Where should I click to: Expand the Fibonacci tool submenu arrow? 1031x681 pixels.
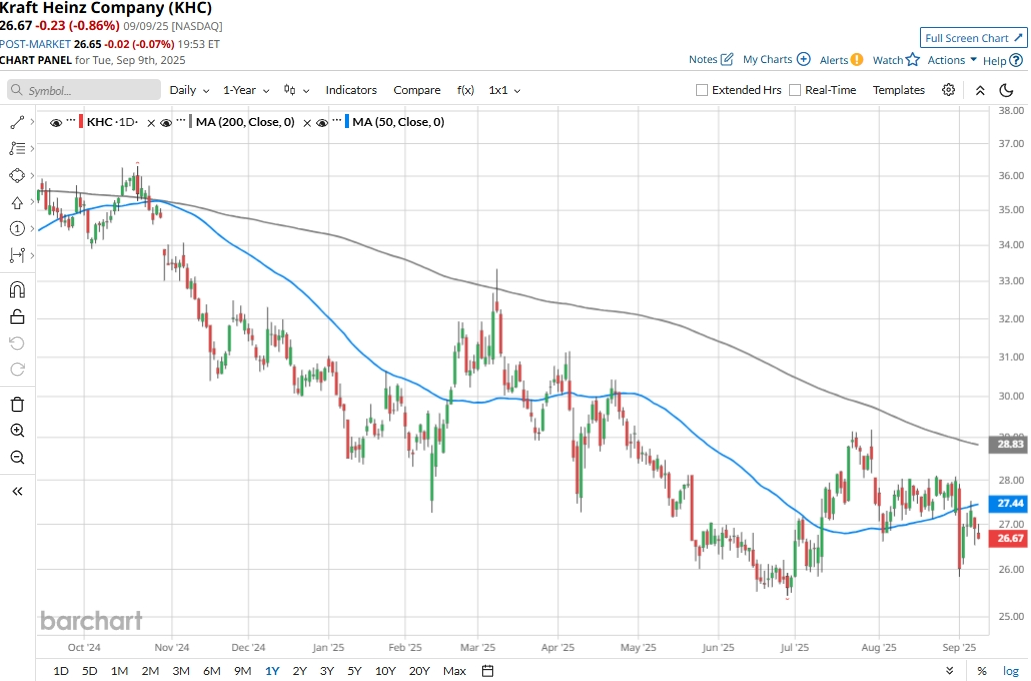point(32,149)
